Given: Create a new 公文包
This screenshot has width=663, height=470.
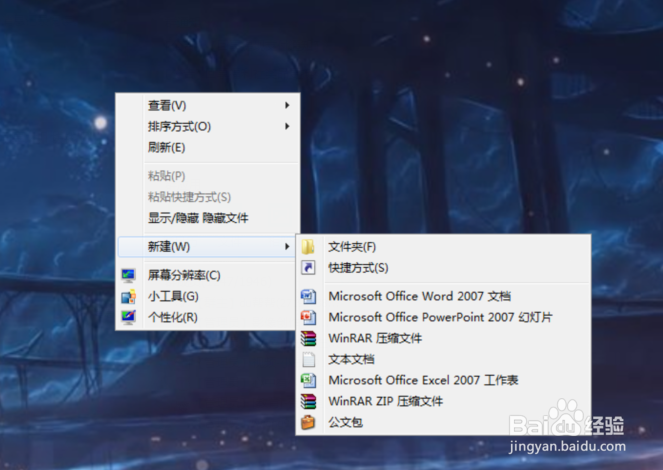Looking at the screenshot, I should click(x=443, y=422).
